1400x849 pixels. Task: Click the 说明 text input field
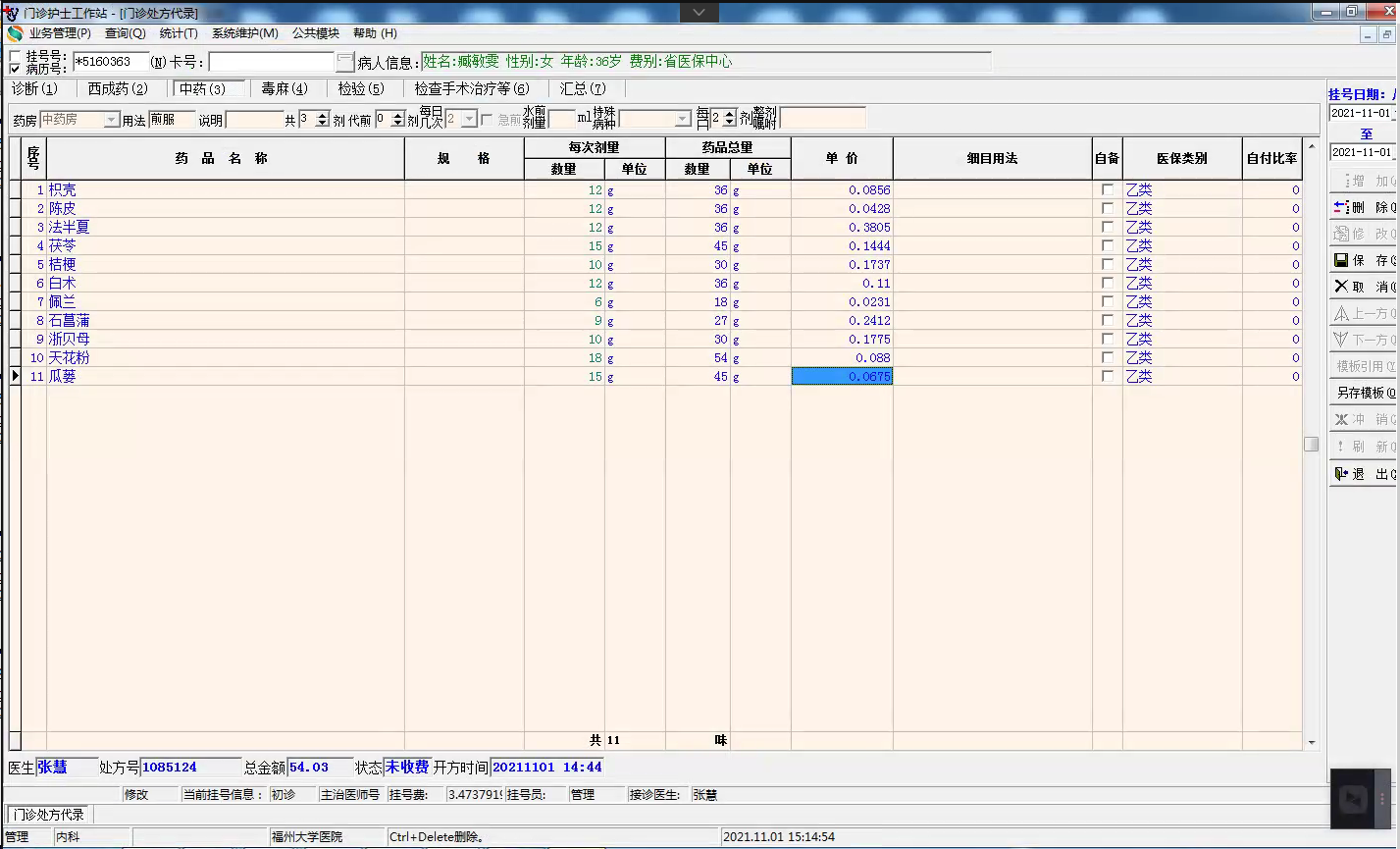pyautogui.click(x=254, y=120)
